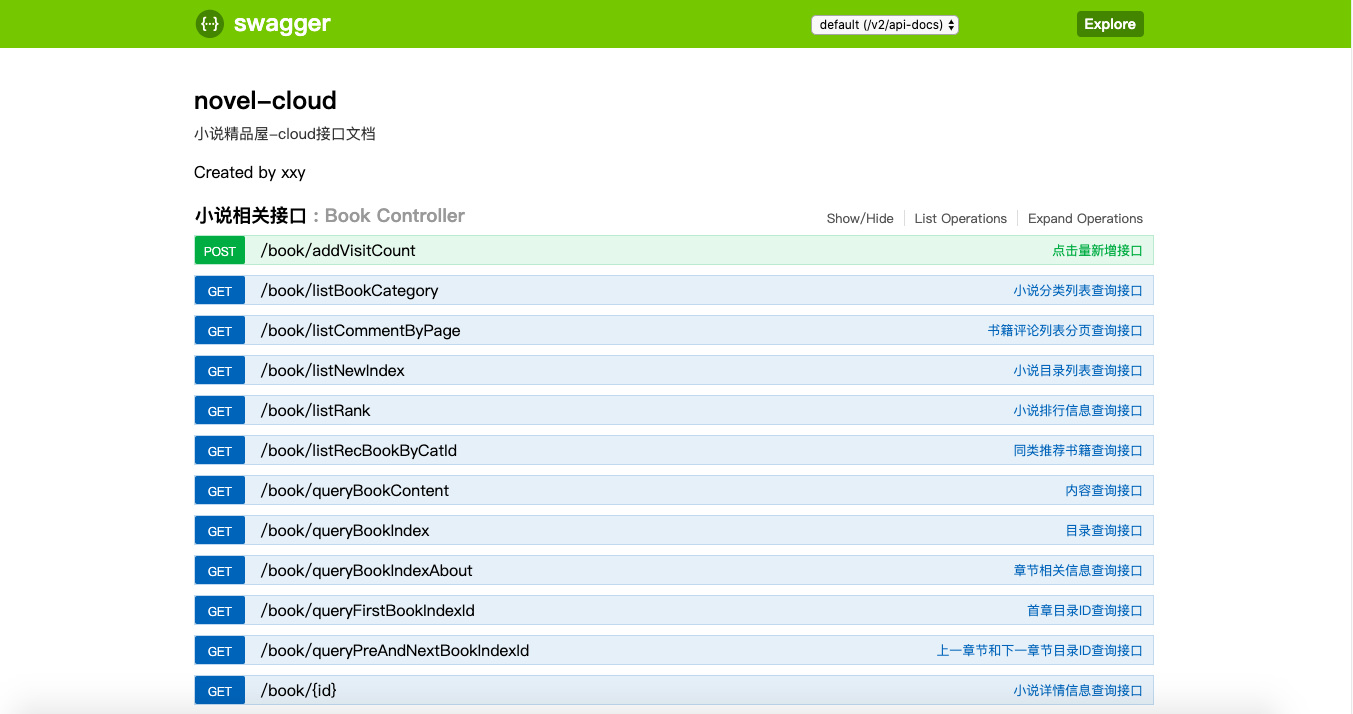Click the GET badge for /book/listRank
The height and width of the screenshot is (714, 1353).
click(x=220, y=411)
